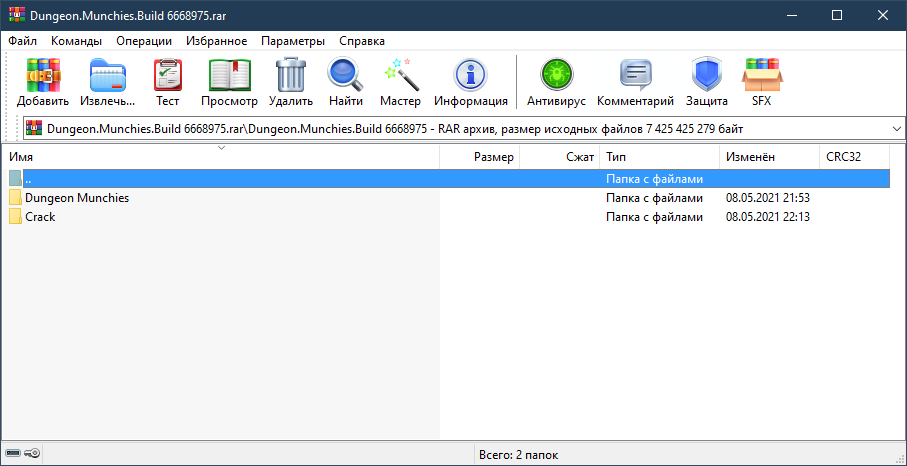Click the WinRAR icon in the title bar
The height and width of the screenshot is (466, 907).
tap(17, 15)
